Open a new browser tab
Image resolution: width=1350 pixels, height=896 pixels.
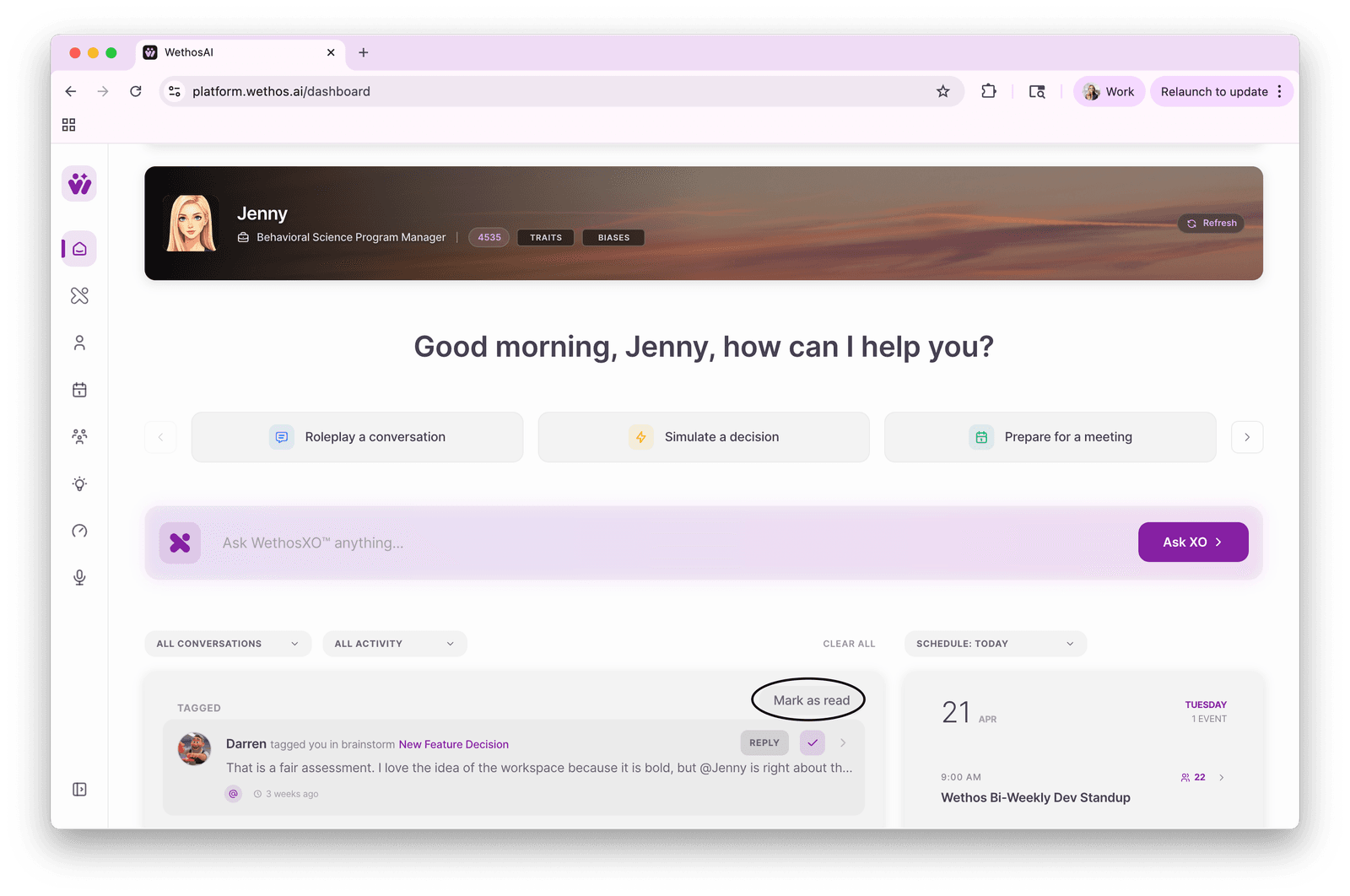[364, 52]
